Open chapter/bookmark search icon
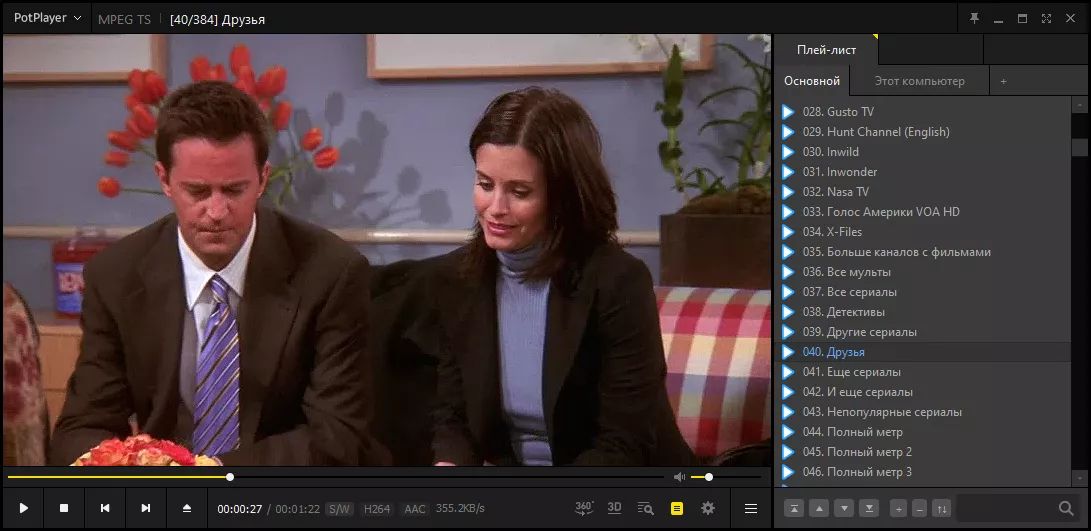The image size is (1091, 531). (646, 509)
